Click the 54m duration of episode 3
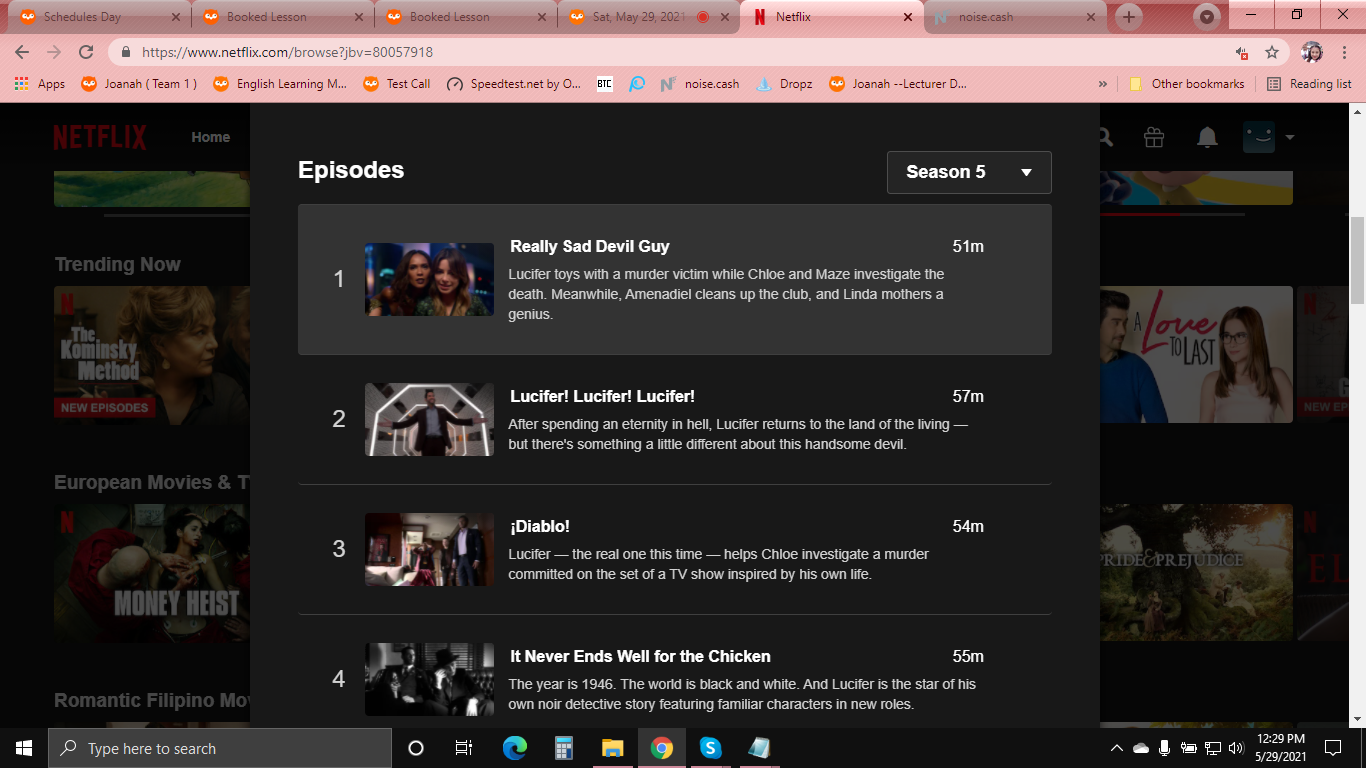 pos(968,526)
